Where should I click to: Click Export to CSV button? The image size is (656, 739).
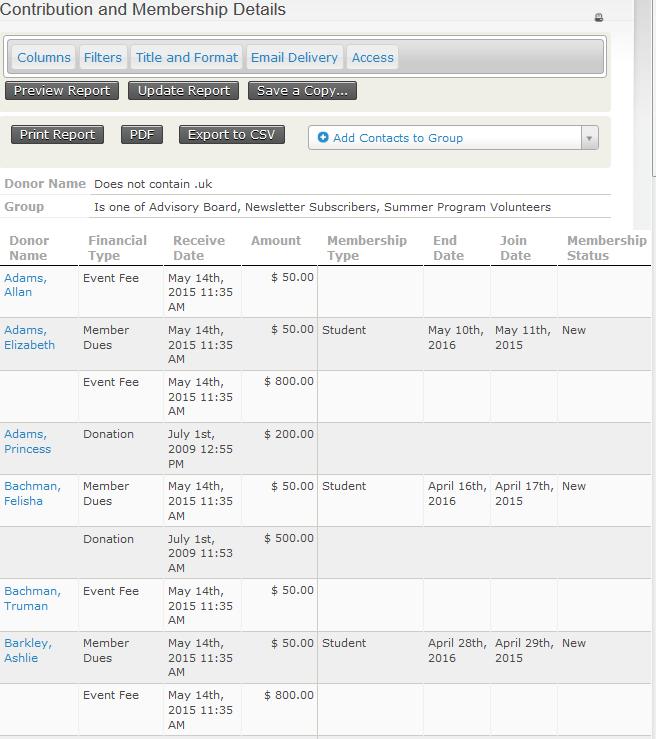pyautogui.click(x=232, y=135)
